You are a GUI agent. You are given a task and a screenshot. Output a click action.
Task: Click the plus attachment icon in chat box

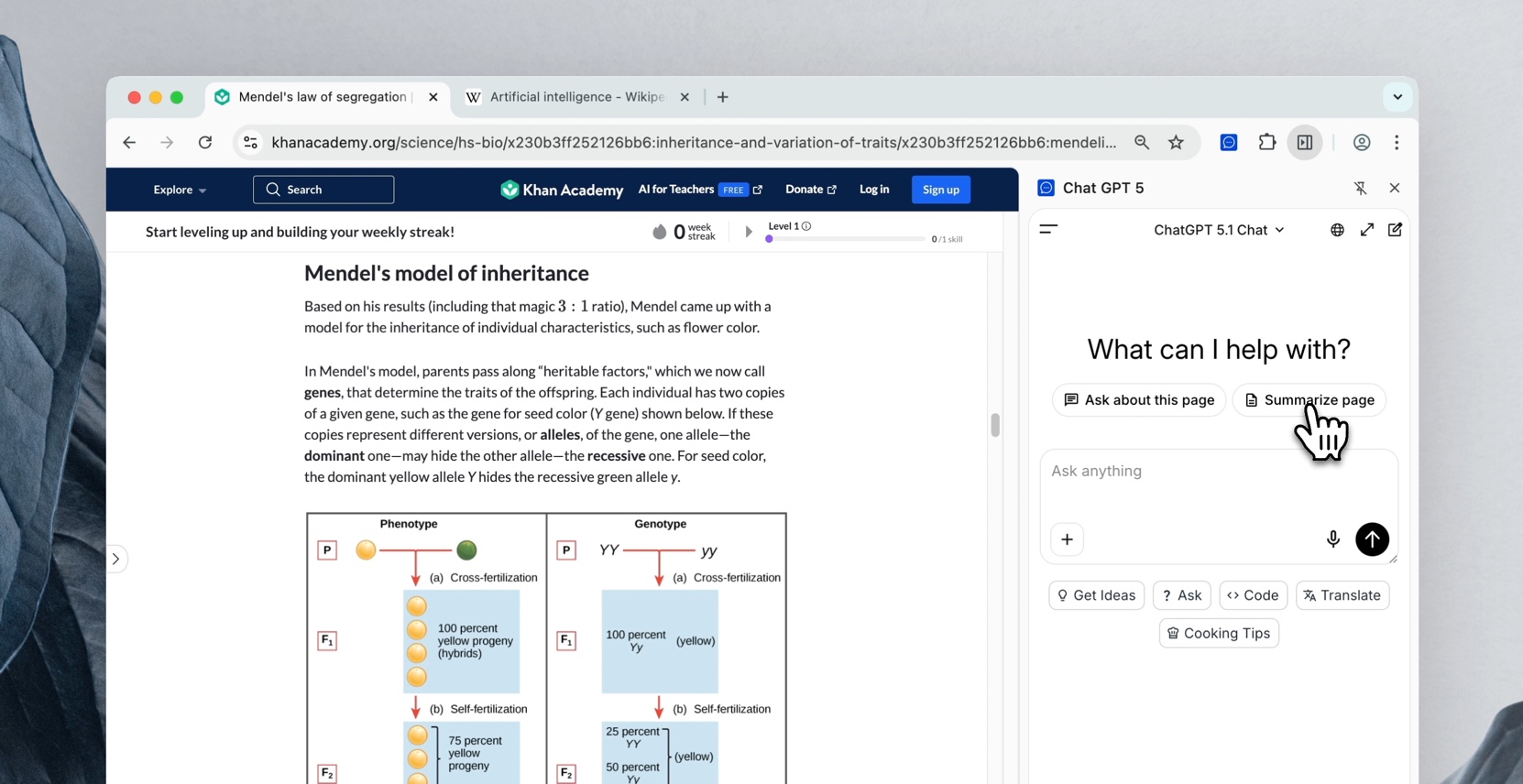[1067, 539]
